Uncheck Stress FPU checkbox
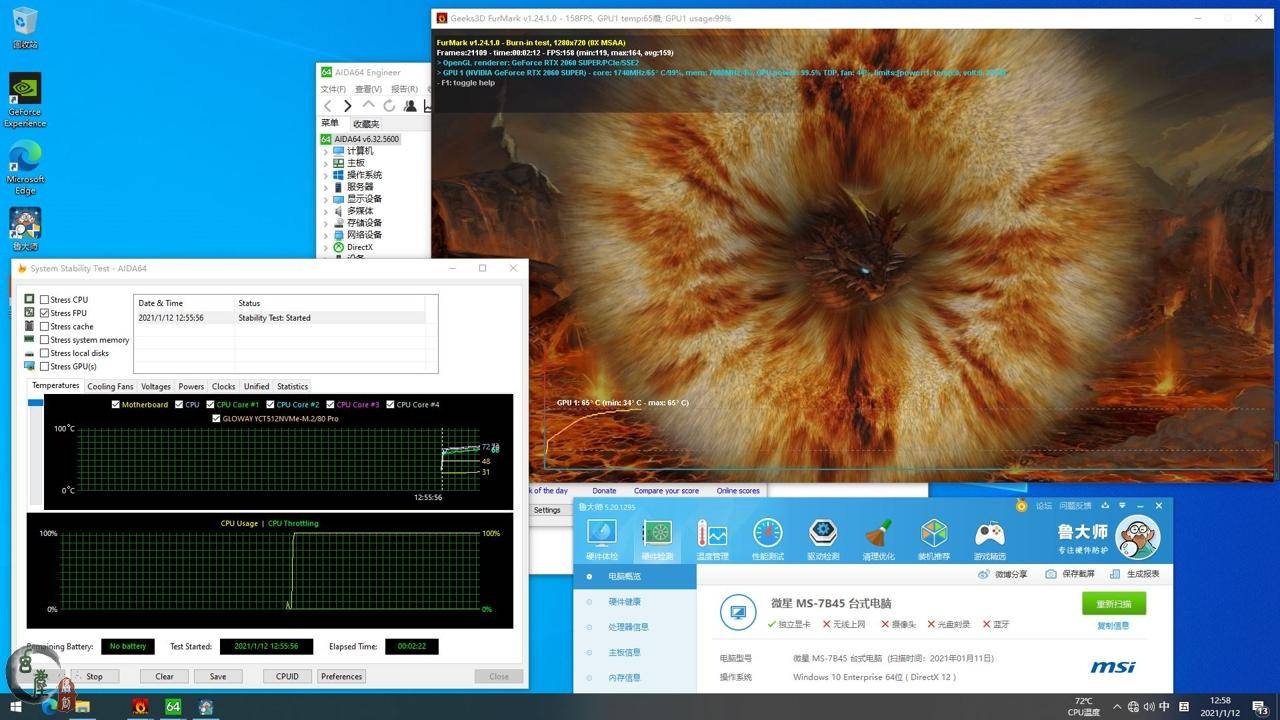 pos(44,313)
